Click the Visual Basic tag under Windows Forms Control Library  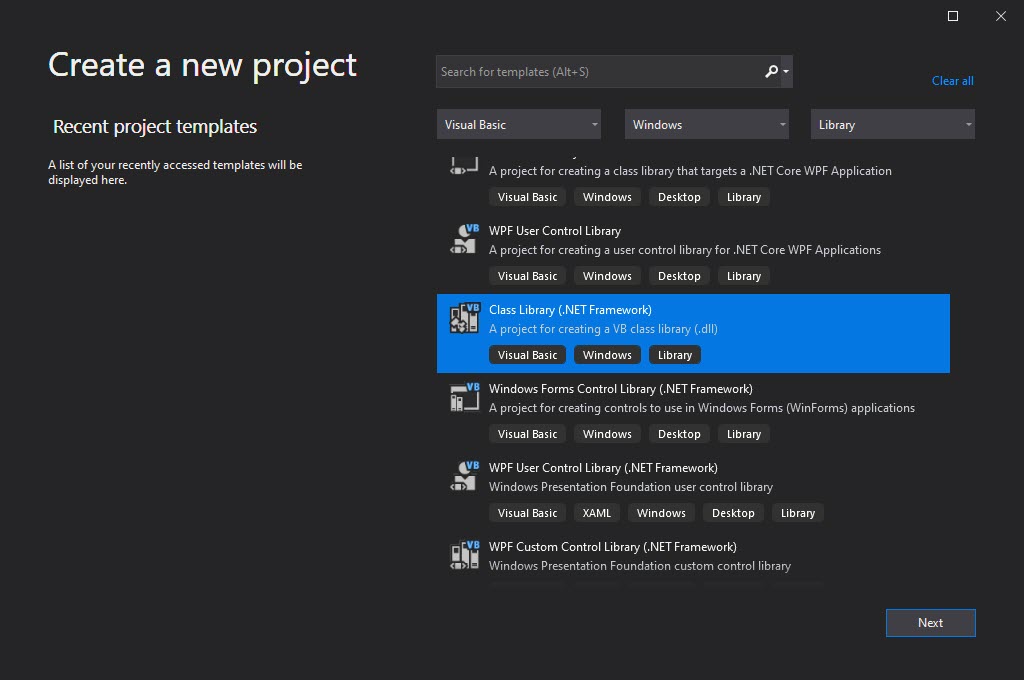click(x=527, y=434)
